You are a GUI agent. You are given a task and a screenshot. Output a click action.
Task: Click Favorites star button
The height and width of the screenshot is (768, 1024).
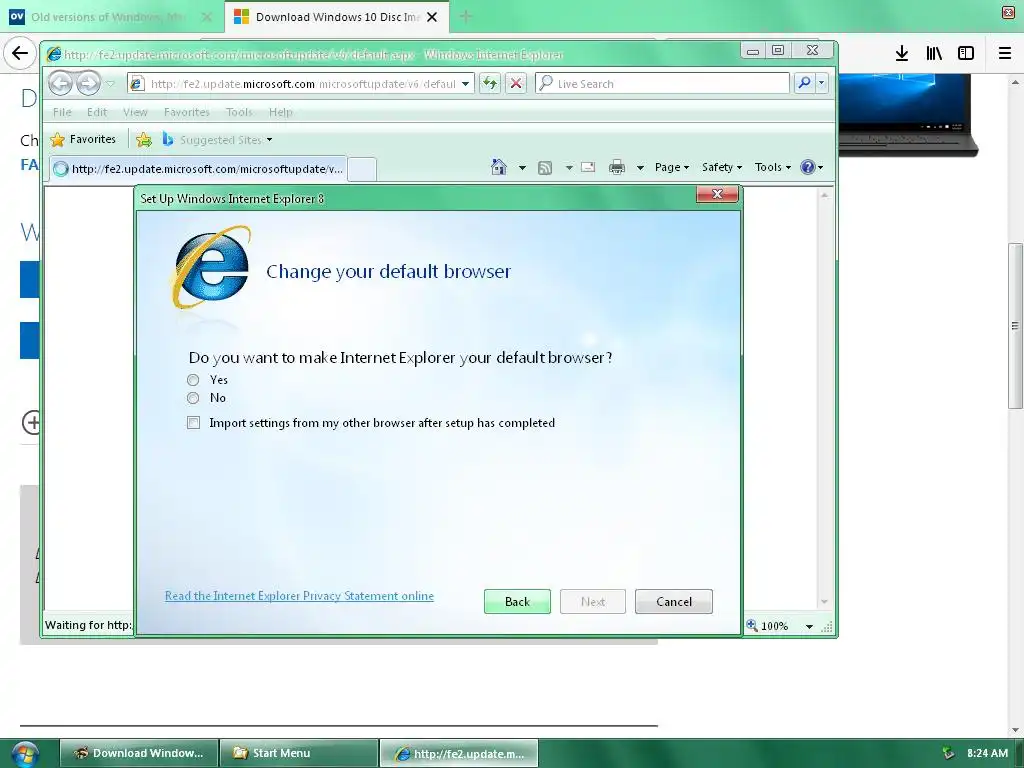tap(83, 139)
